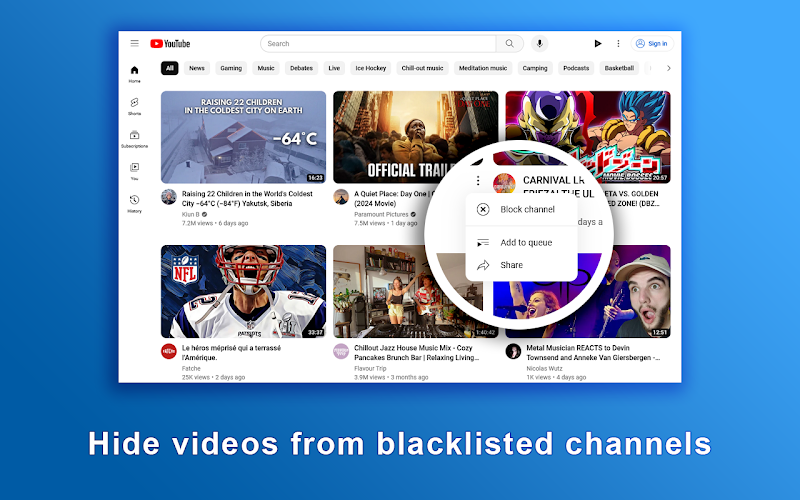Click Kiun B channel avatar
Viewport: 800px width, 500px height.
point(169,197)
